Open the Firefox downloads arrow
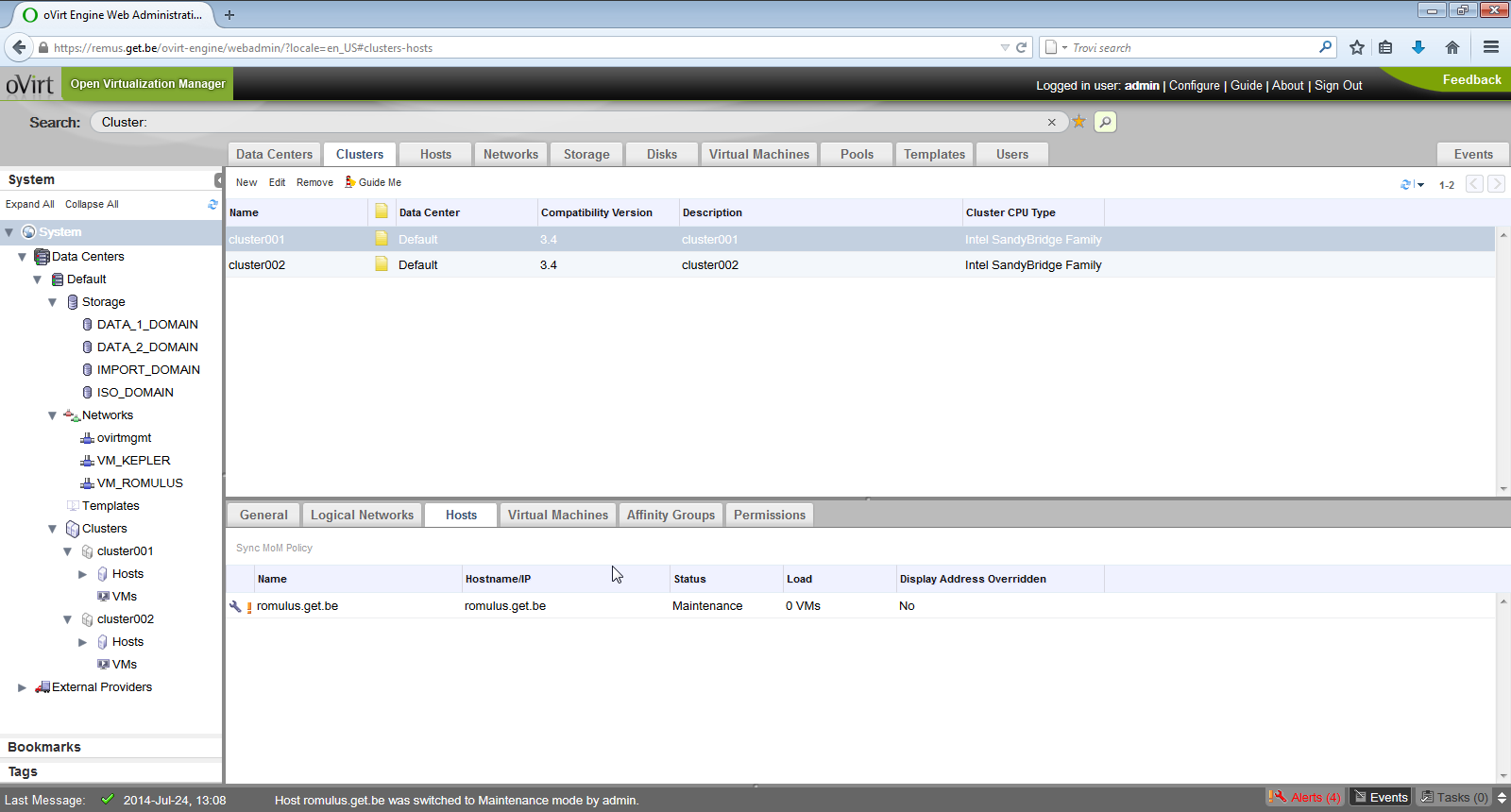Screen dimensions: 1511x812 point(1418,47)
